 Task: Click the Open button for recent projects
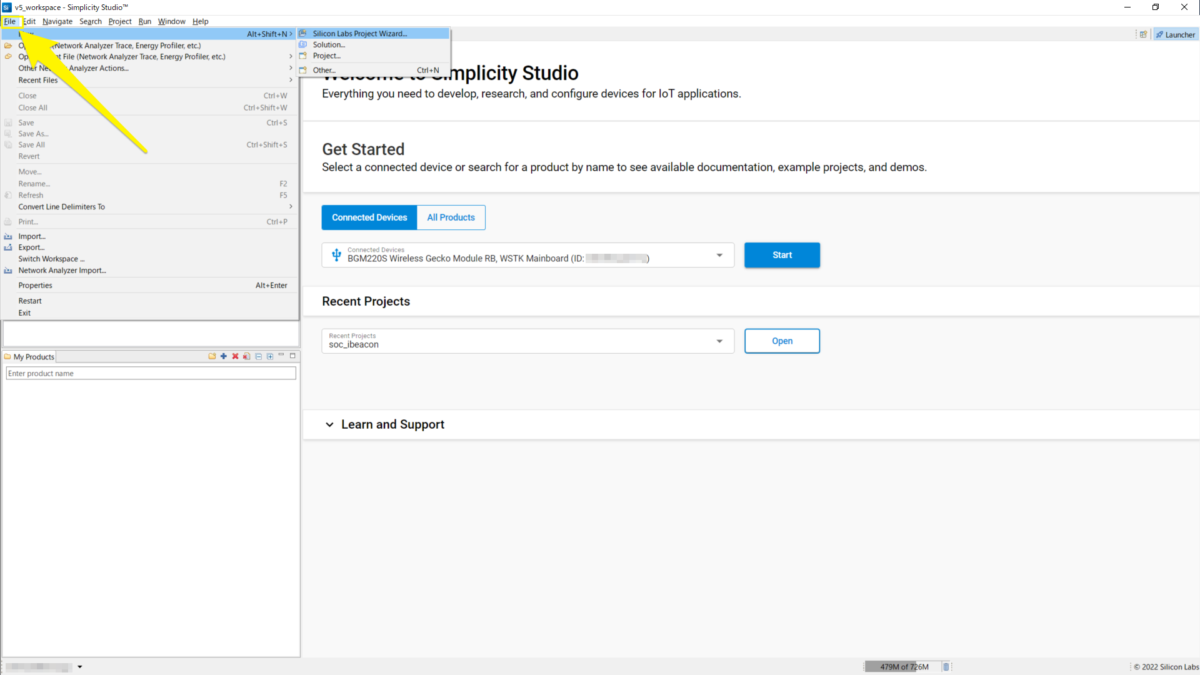tap(782, 341)
